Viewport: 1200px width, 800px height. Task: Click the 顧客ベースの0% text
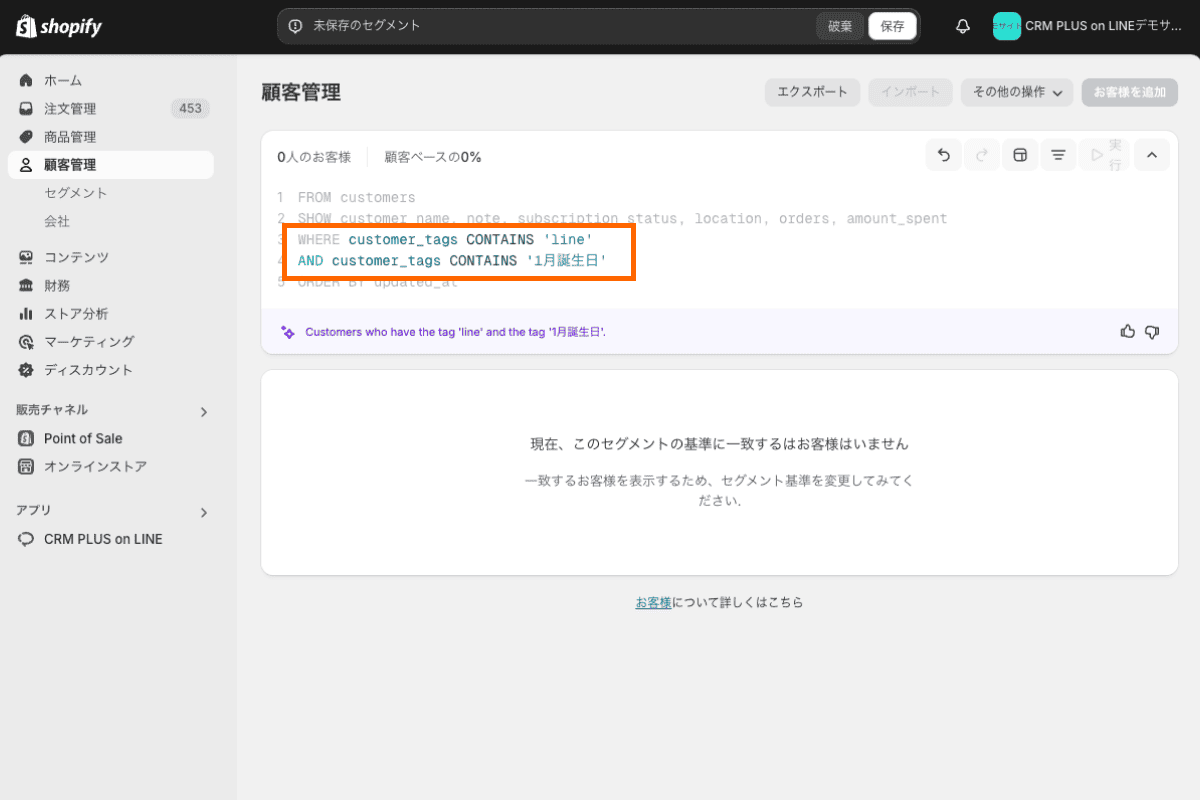tap(433, 157)
